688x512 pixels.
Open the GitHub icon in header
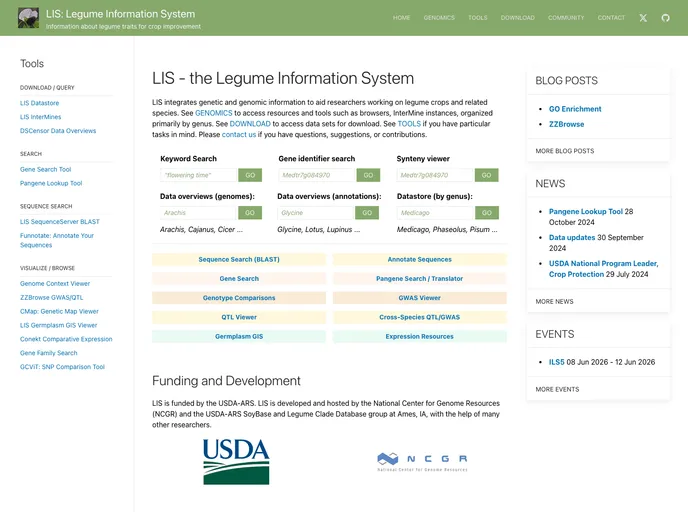pyautogui.click(x=666, y=18)
